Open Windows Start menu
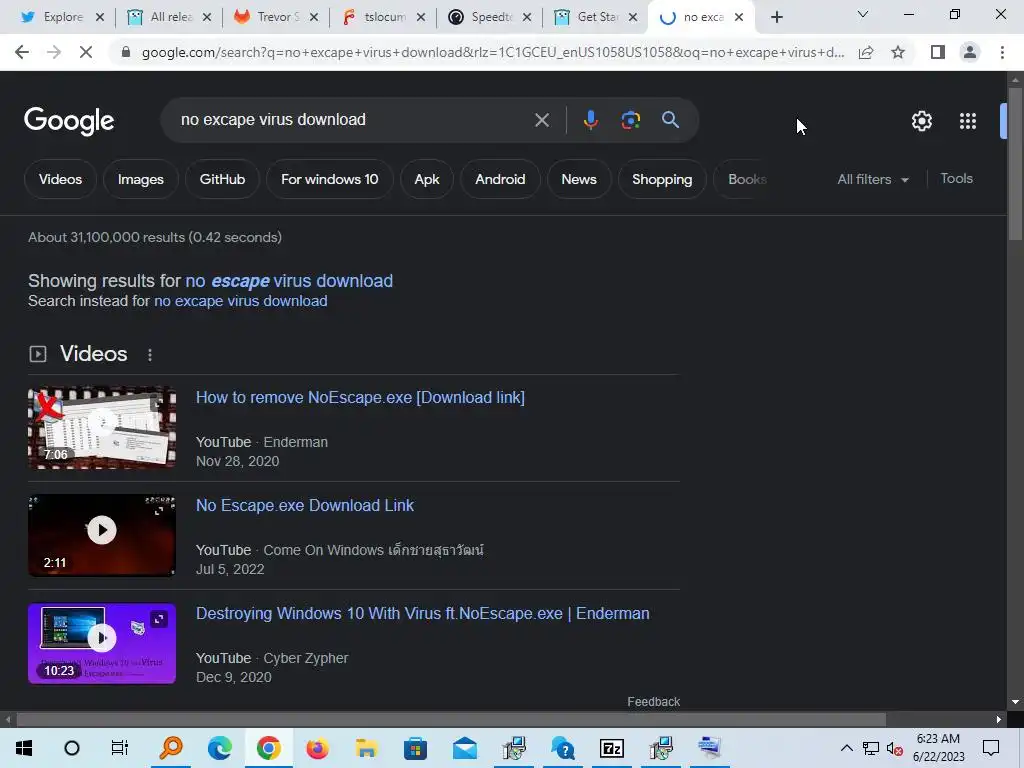The height and width of the screenshot is (768, 1024). 24,748
